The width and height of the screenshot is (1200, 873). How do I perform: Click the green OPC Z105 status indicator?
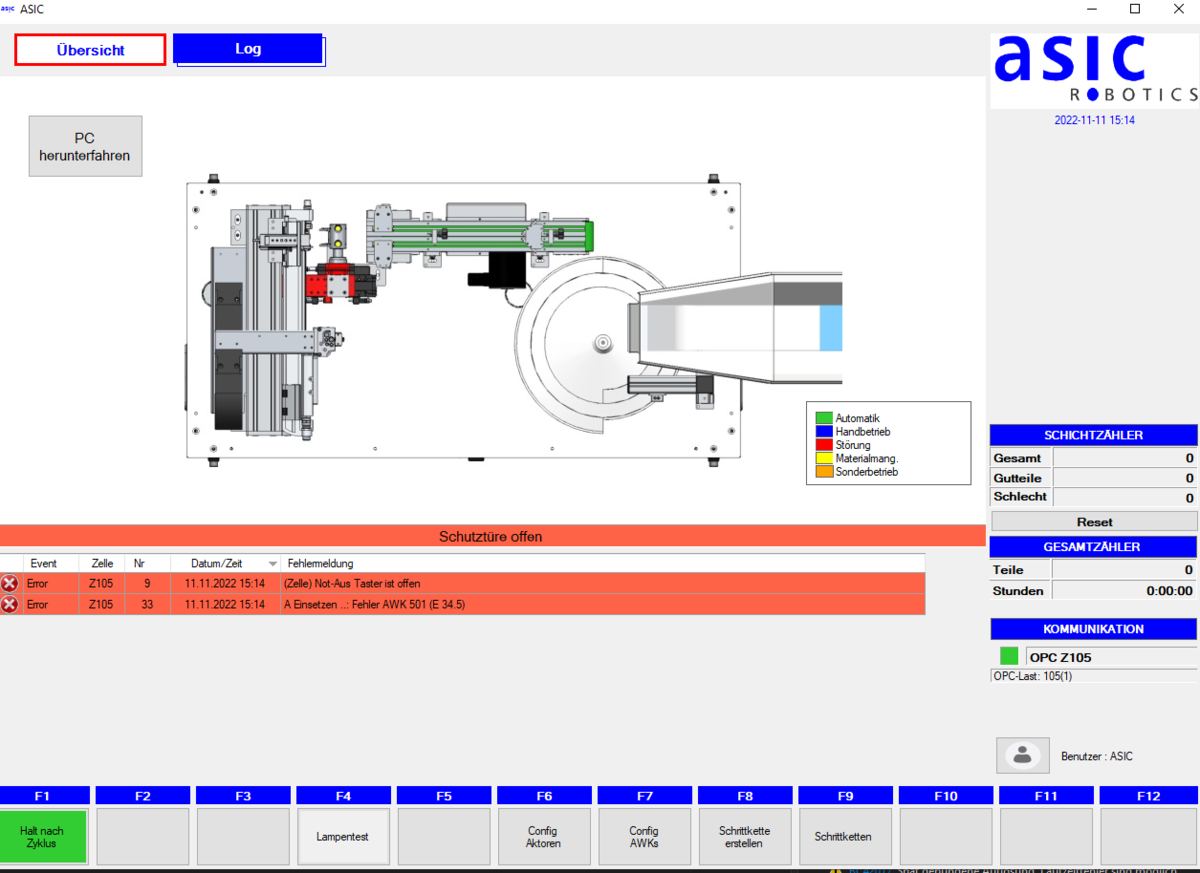pos(1009,657)
